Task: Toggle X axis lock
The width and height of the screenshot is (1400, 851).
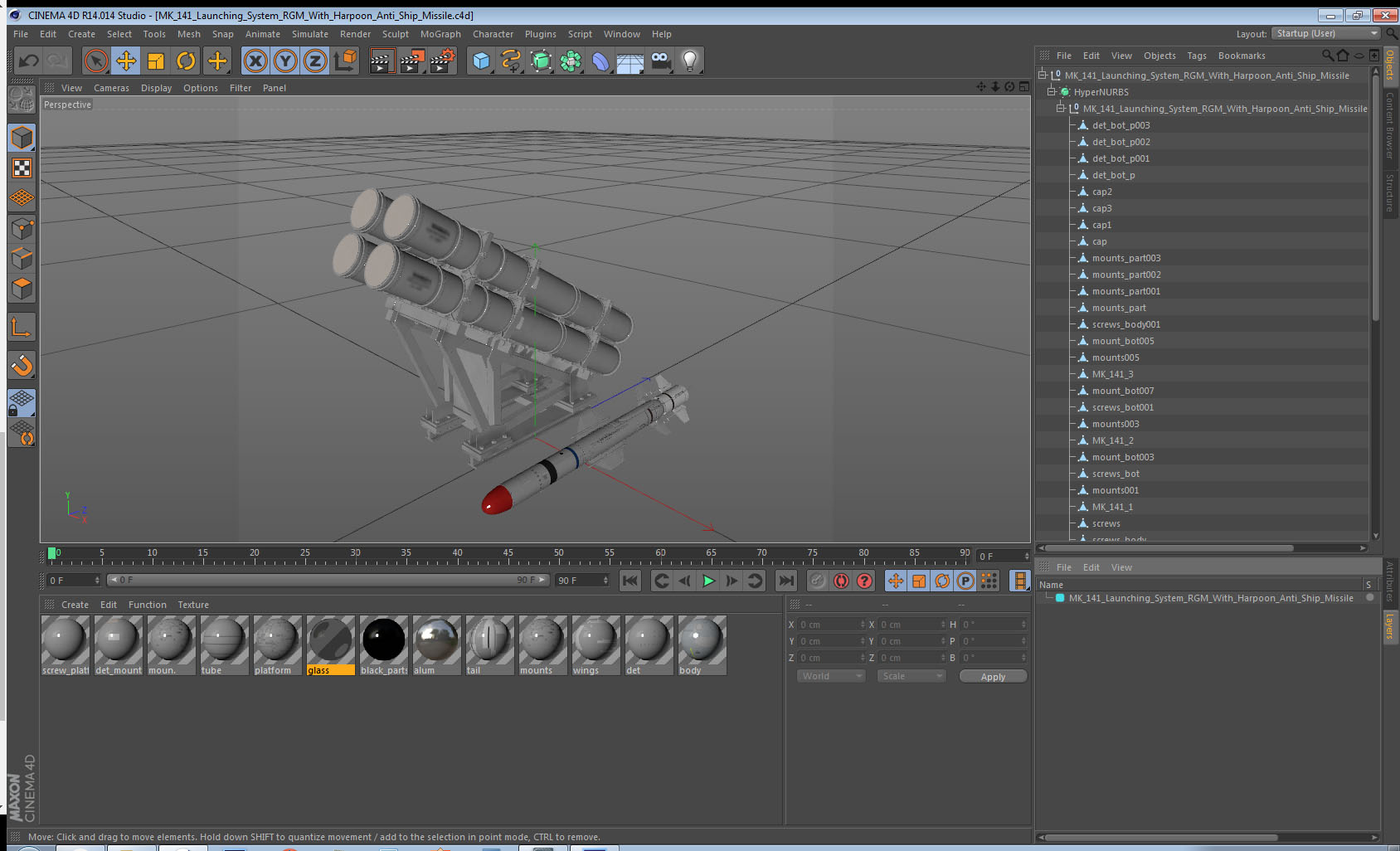Action: (x=255, y=61)
